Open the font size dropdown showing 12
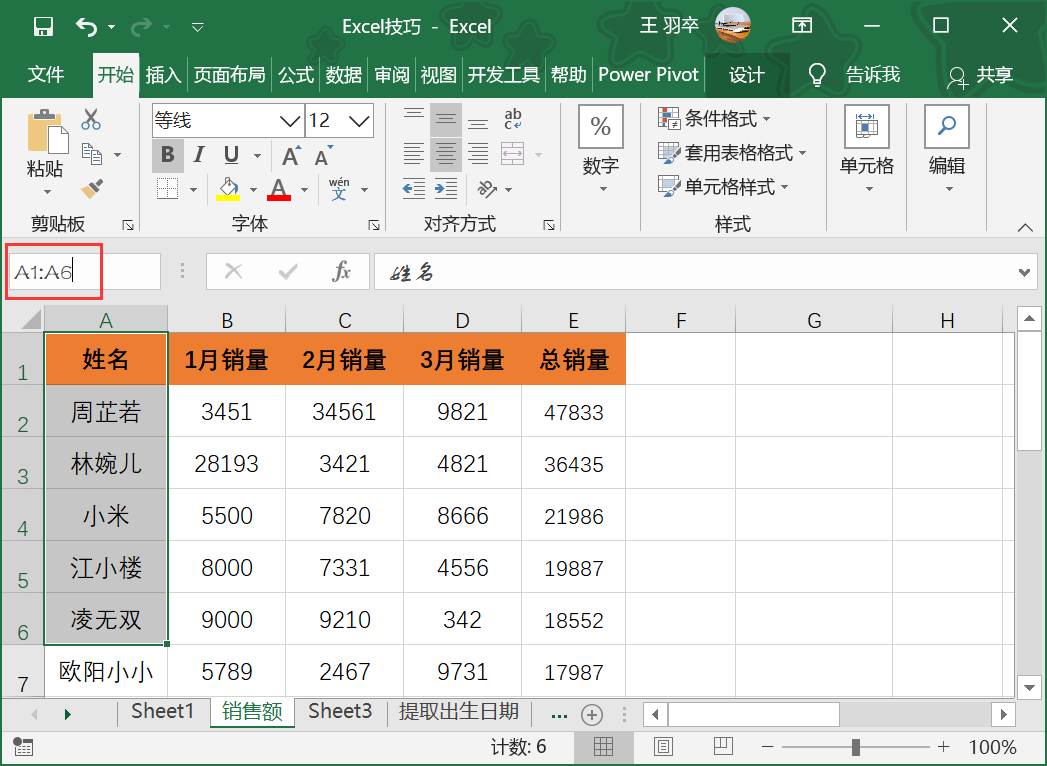The width and height of the screenshot is (1047, 766). pyautogui.click(x=359, y=121)
